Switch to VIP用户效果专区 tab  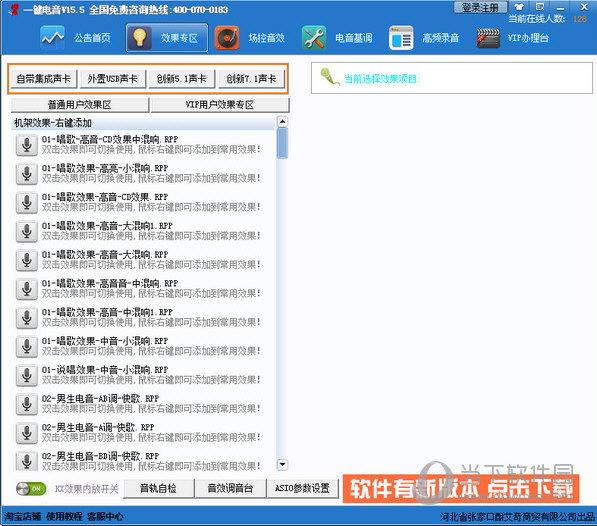pos(220,105)
